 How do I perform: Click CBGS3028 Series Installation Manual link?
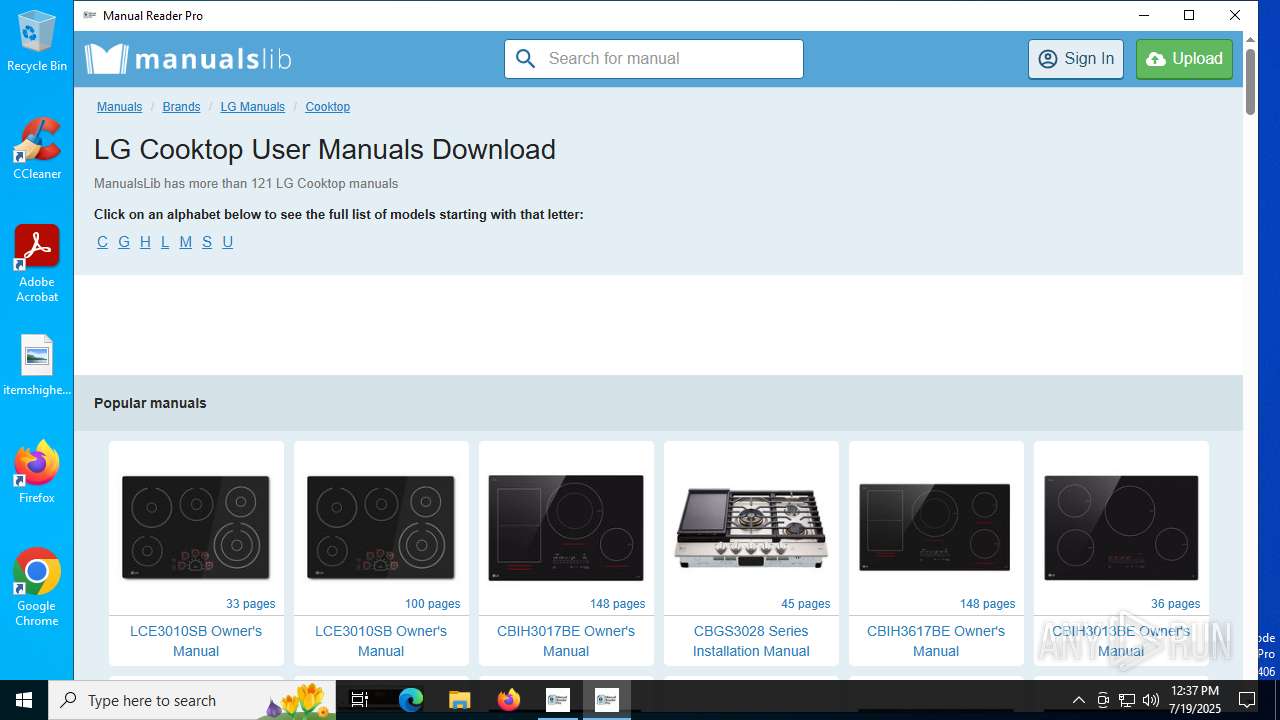click(x=751, y=641)
